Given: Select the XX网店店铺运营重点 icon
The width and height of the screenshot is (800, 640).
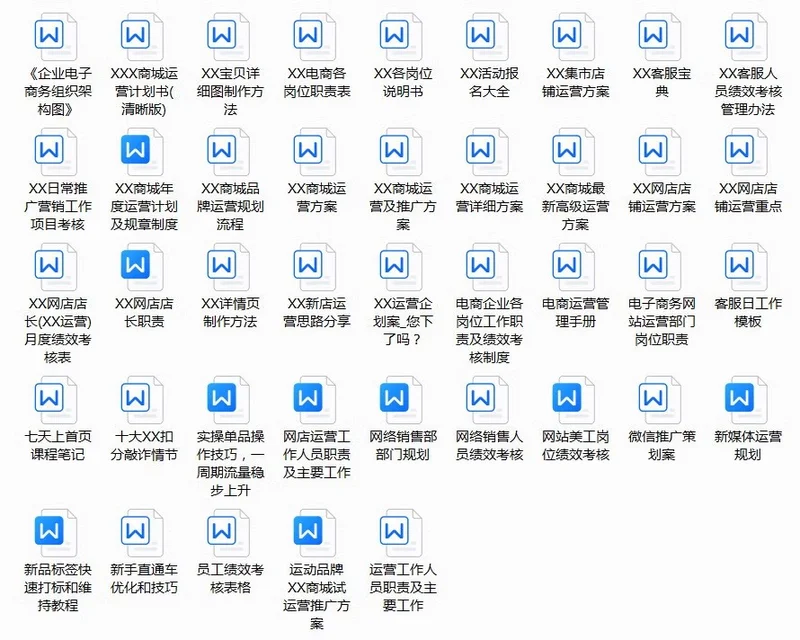Looking at the screenshot, I should pyautogui.click(x=746, y=152).
